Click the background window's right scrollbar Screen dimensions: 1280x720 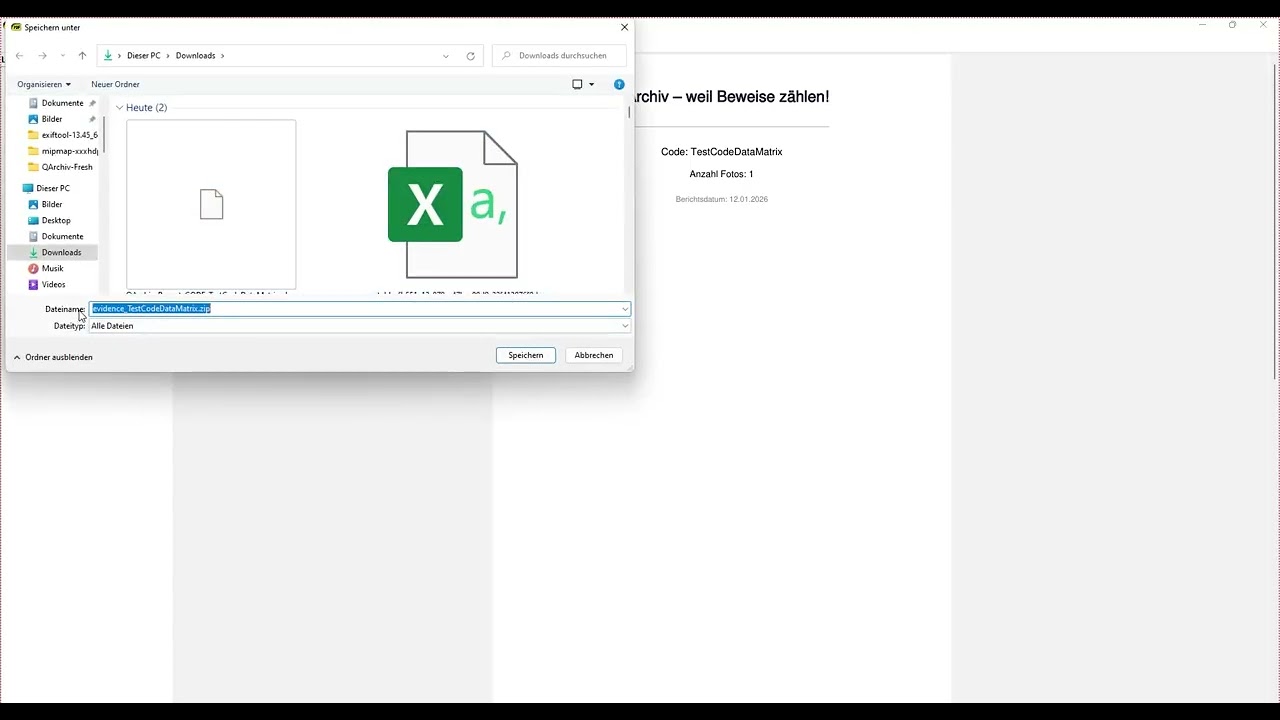[x=1275, y=220]
